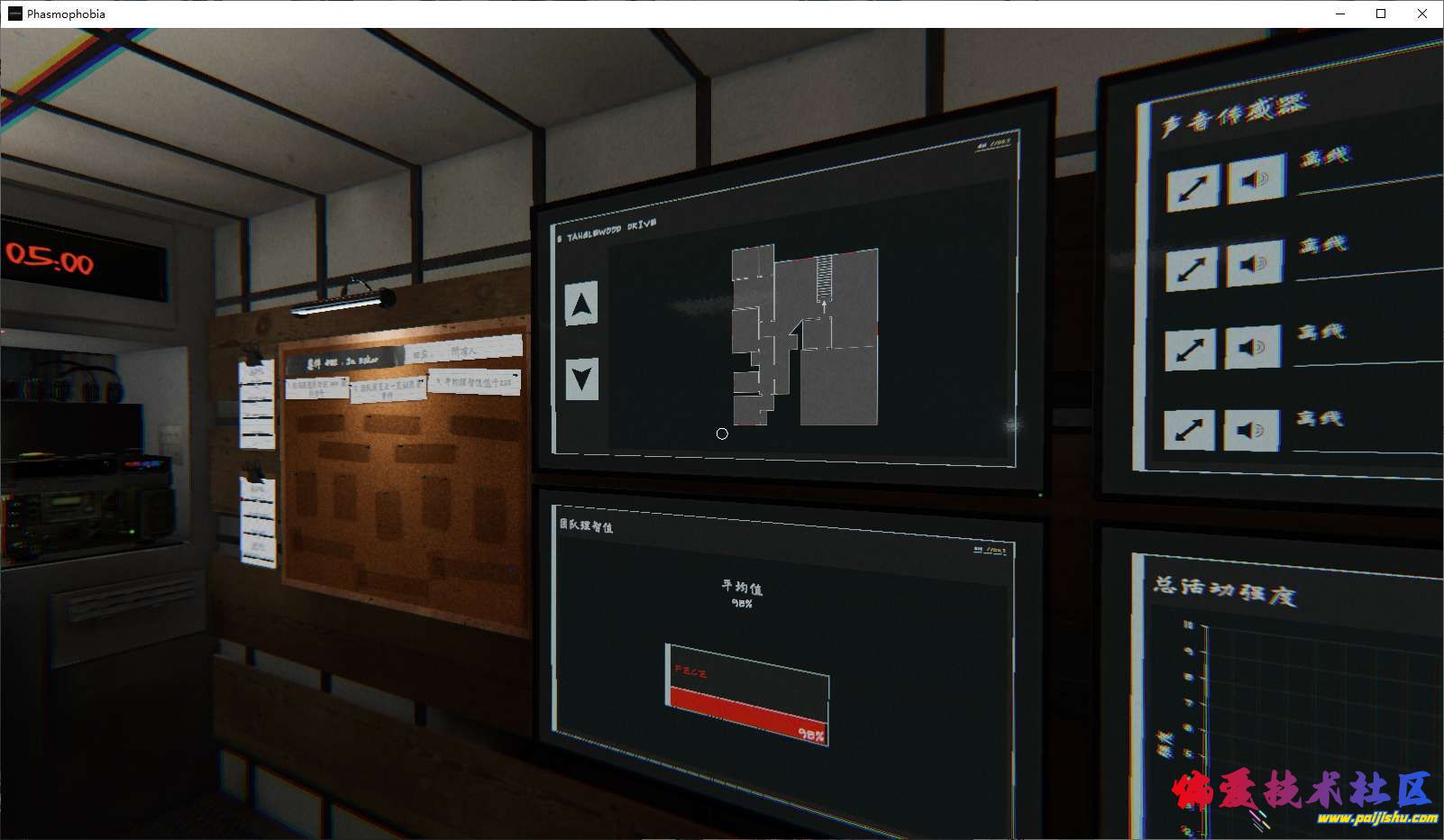Click the red 98% sanity bar
The height and width of the screenshot is (840, 1444).
(746, 716)
